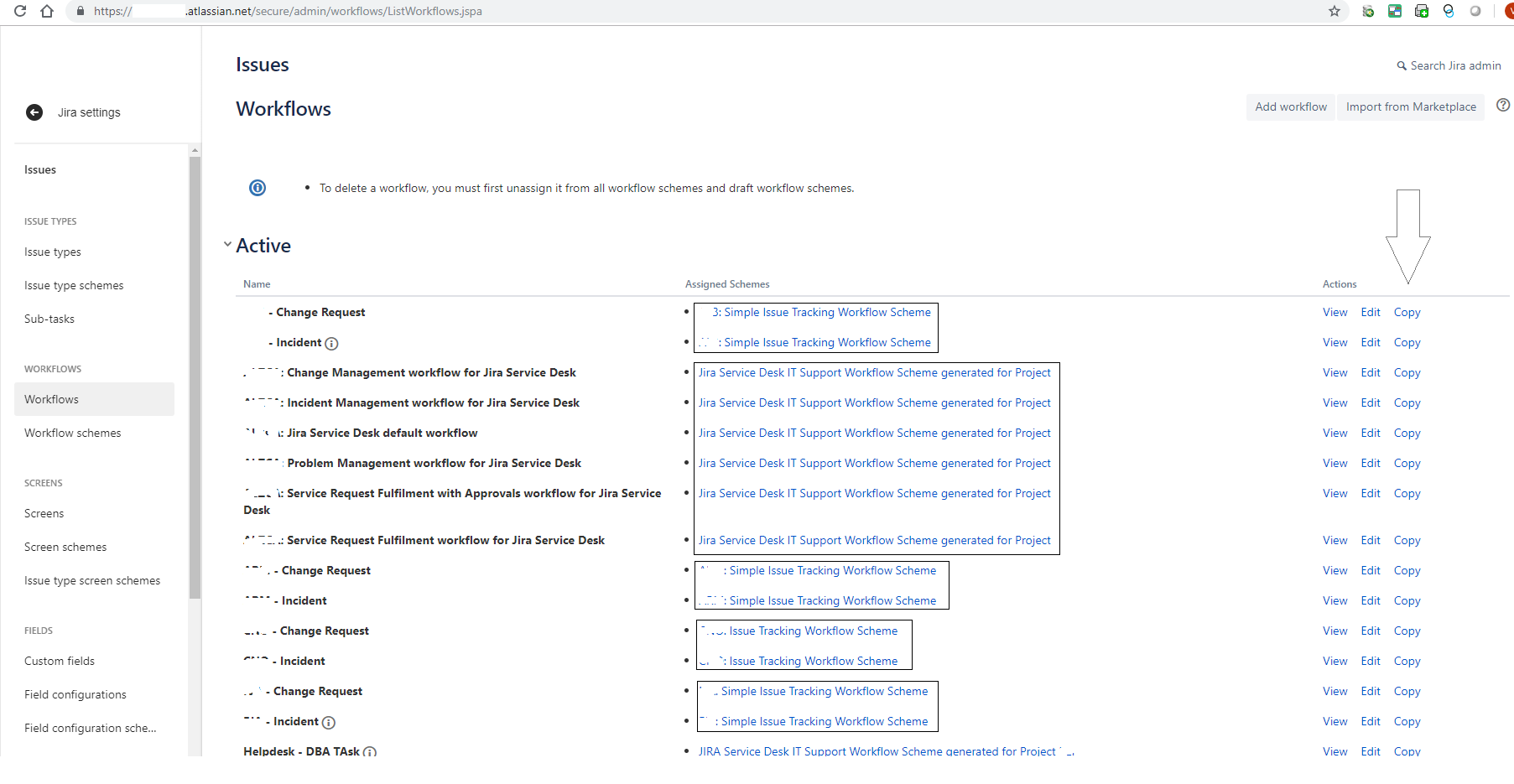View the Problem Management workflow
This screenshot has width=1514, height=784.
click(1335, 463)
